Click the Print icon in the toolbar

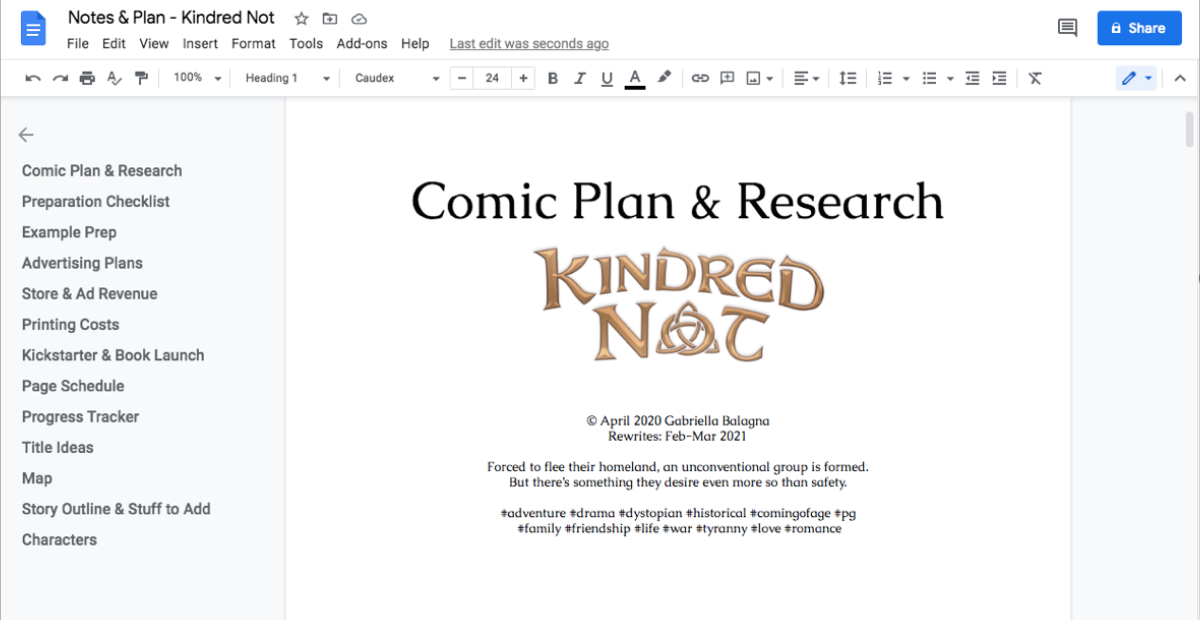tap(87, 77)
